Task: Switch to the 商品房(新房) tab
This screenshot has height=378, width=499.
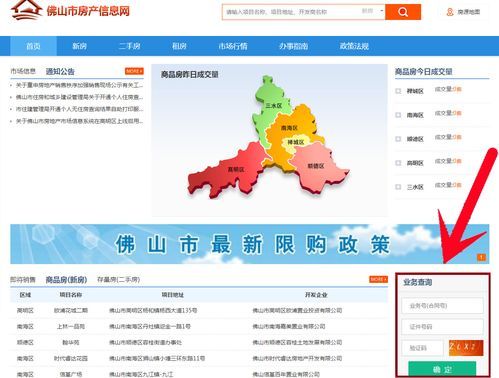Action: point(66,280)
